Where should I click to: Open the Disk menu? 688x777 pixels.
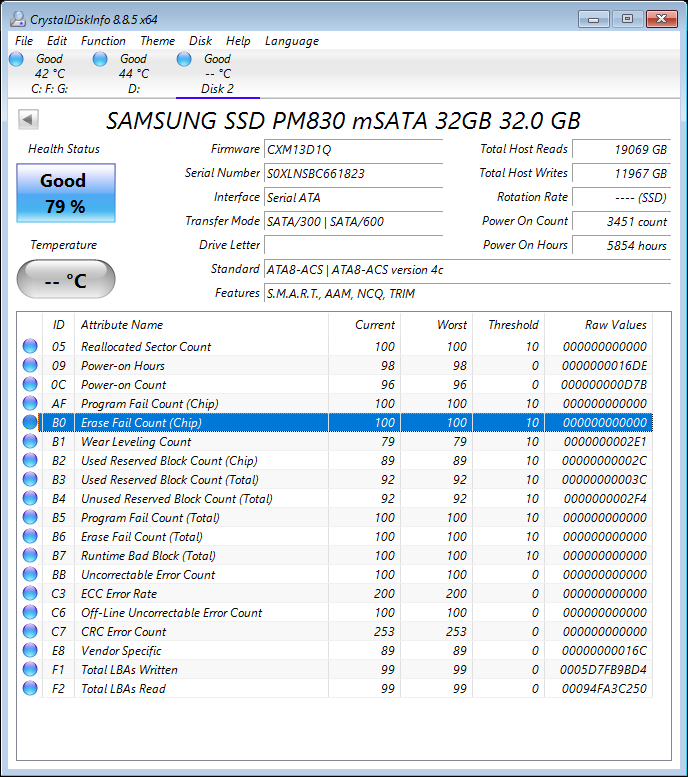click(x=200, y=41)
